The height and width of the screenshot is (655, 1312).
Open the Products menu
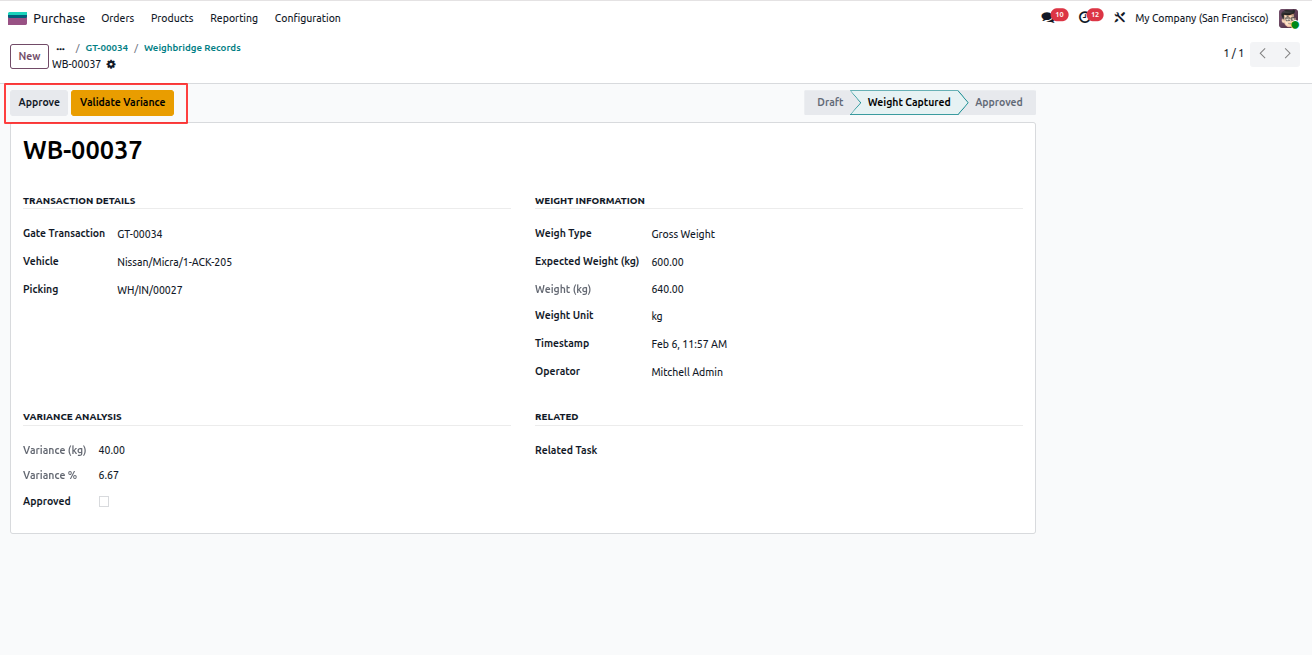click(x=172, y=18)
